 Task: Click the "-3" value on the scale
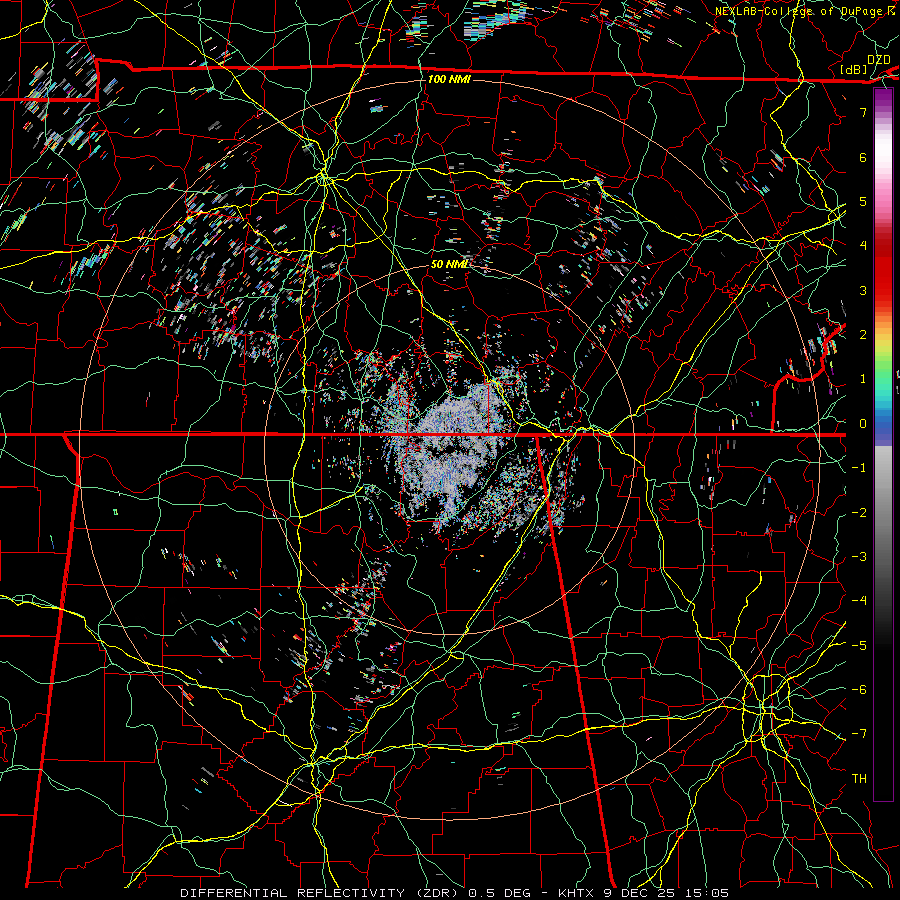[x=859, y=557]
